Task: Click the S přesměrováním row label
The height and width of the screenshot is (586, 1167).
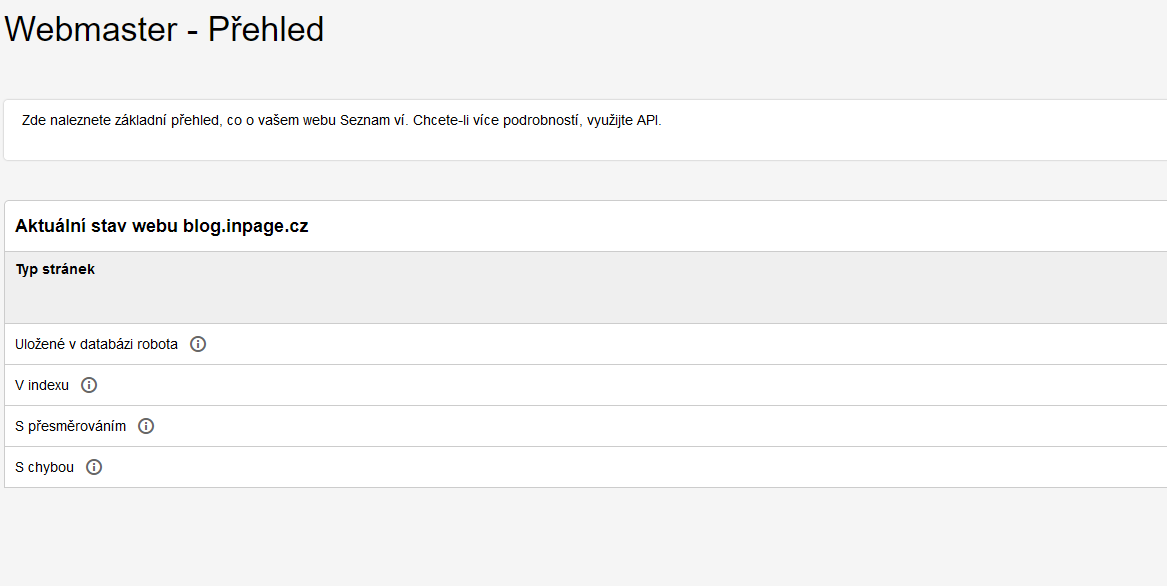Action: click(71, 426)
